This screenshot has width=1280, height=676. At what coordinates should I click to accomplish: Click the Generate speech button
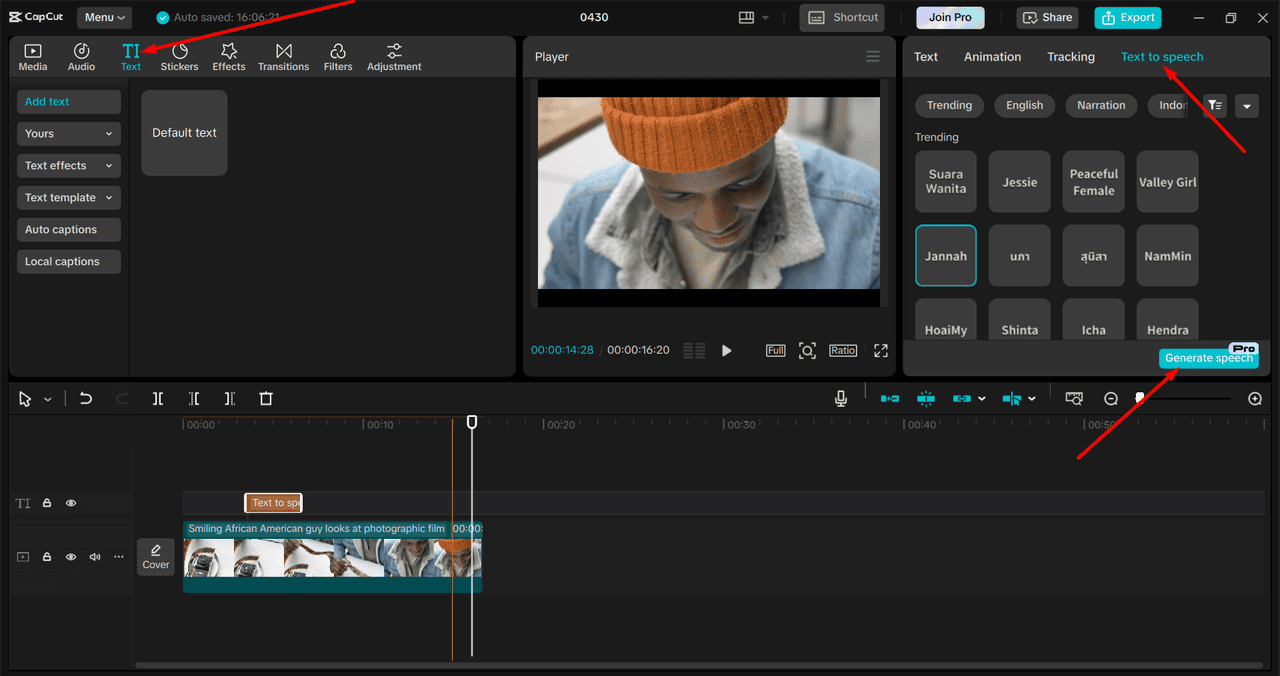pos(1208,358)
